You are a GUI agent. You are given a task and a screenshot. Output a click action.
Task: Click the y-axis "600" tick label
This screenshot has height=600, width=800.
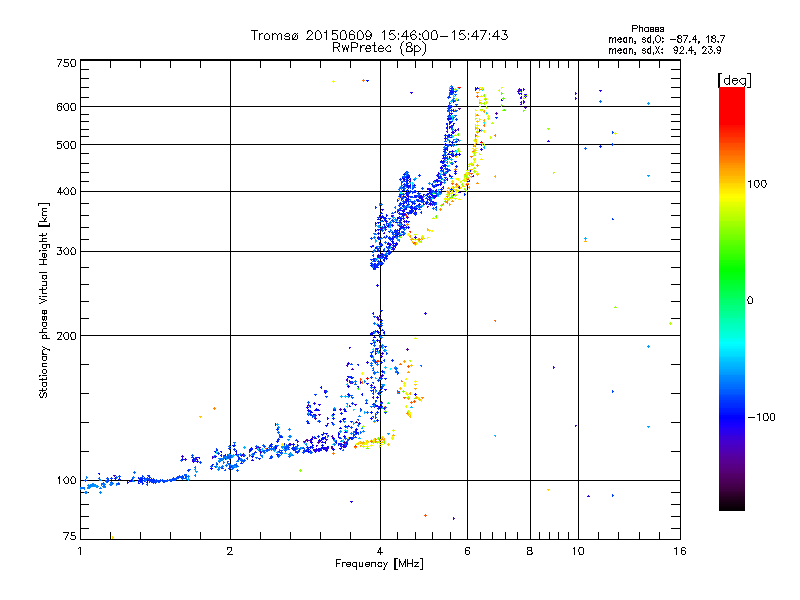[x=66, y=107]
